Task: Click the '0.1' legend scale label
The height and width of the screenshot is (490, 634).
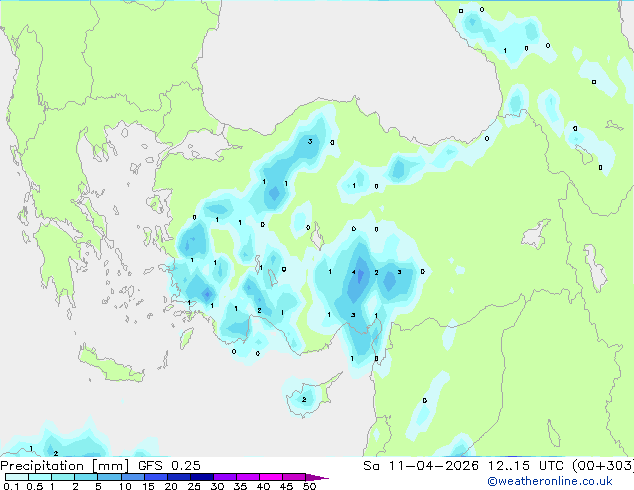Action: 11,486
